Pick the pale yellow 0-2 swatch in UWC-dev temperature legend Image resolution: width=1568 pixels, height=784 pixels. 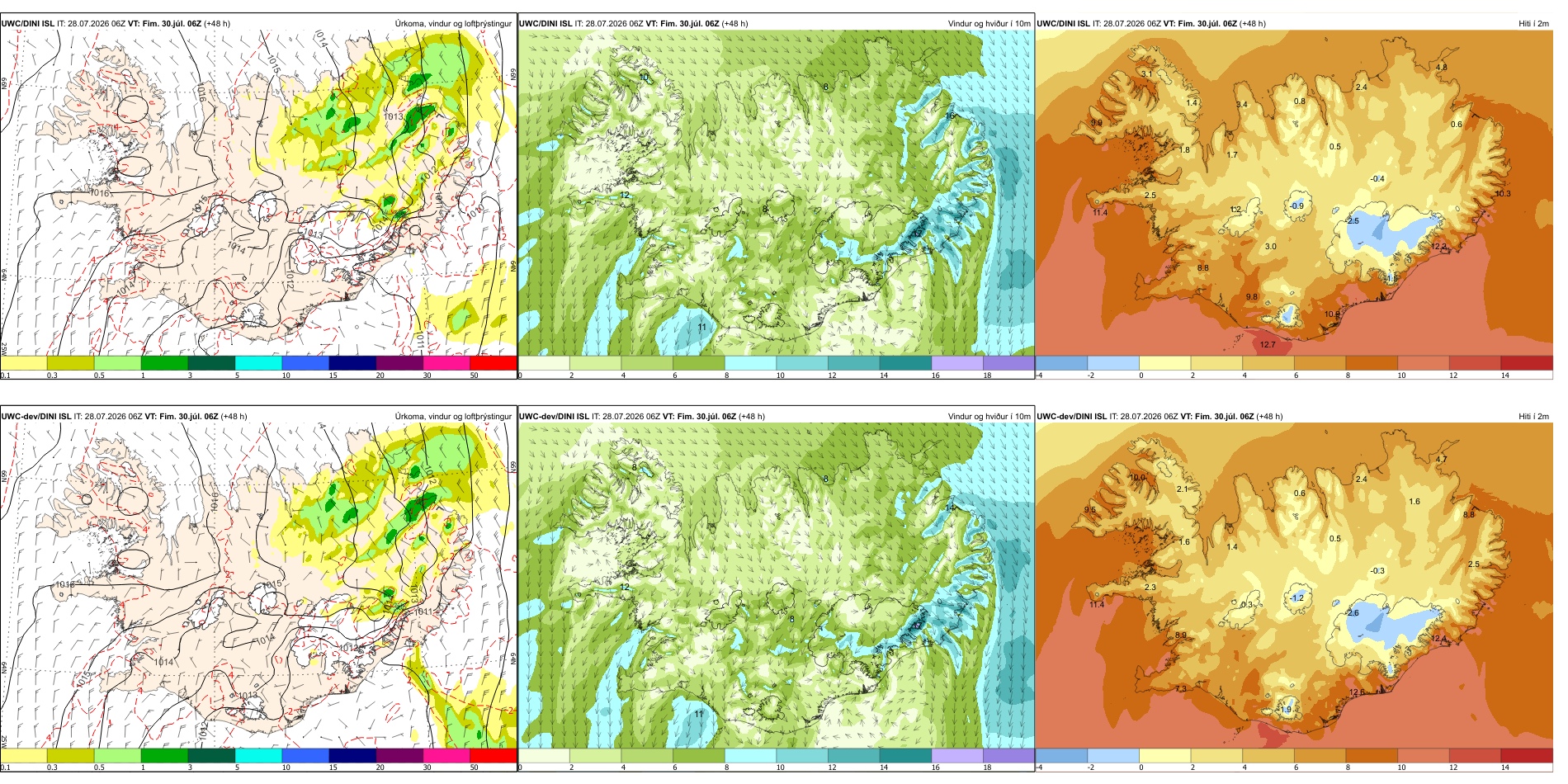pyautogui.click(x=1164, y=756)
